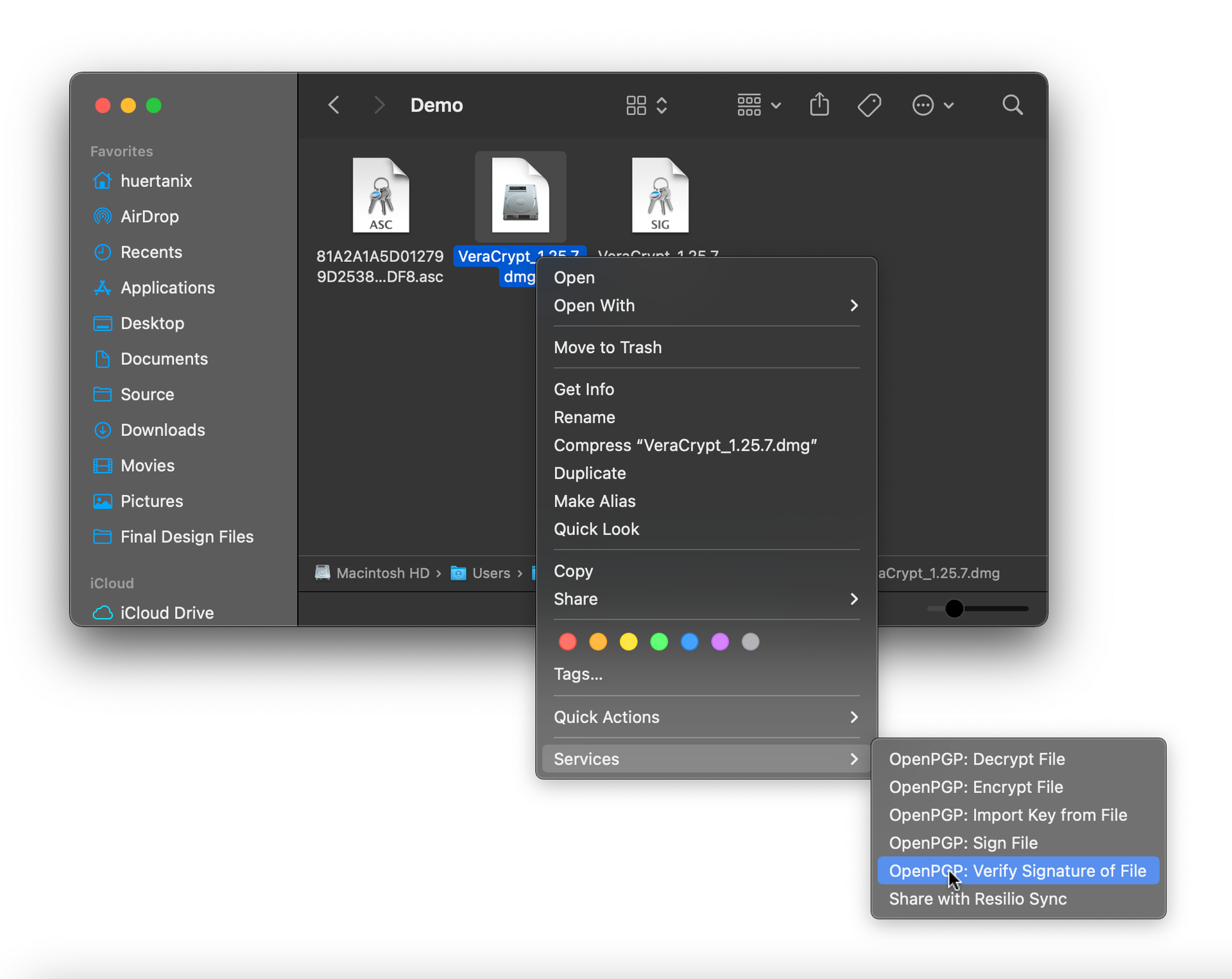Apply the yellow tag color
Viewport: 1232px width, 979px height.
(628, 641)
